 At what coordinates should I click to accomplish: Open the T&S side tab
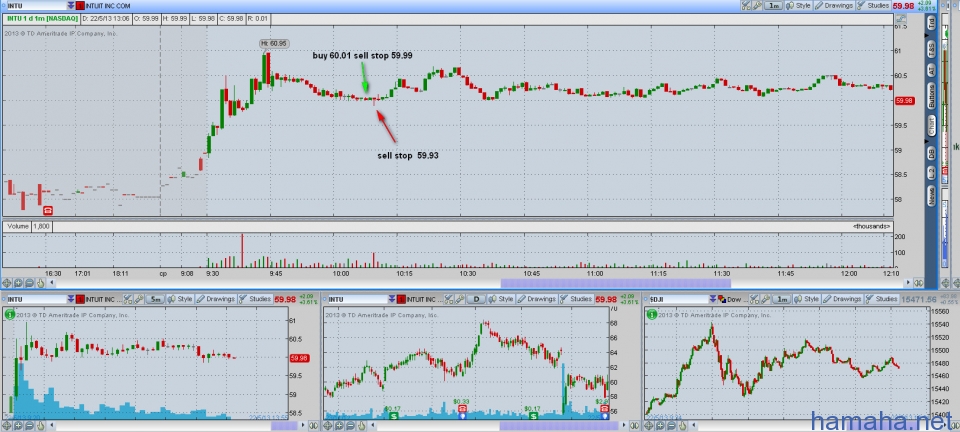pyautogui.click(x=931, y=50)
